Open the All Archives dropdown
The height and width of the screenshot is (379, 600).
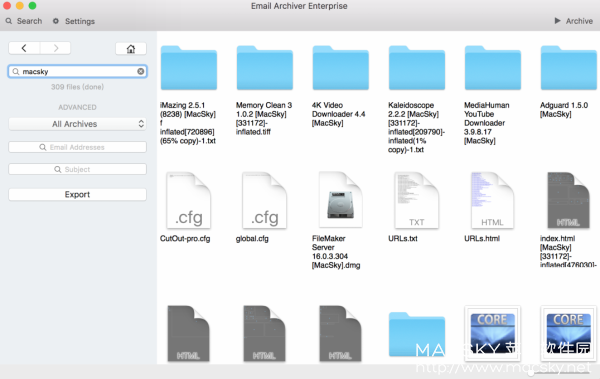(78, 124)
